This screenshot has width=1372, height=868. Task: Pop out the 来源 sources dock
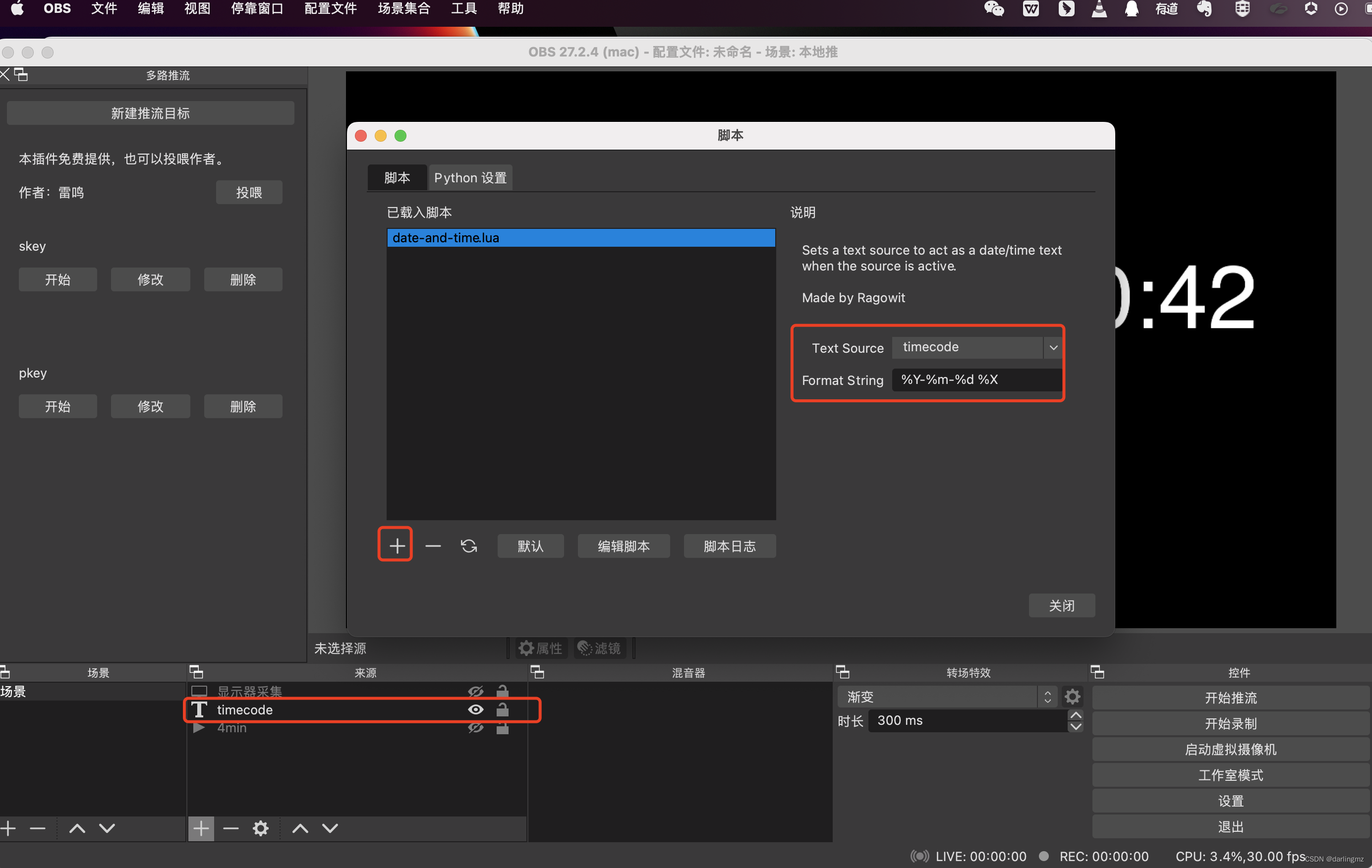coord(196,672)
